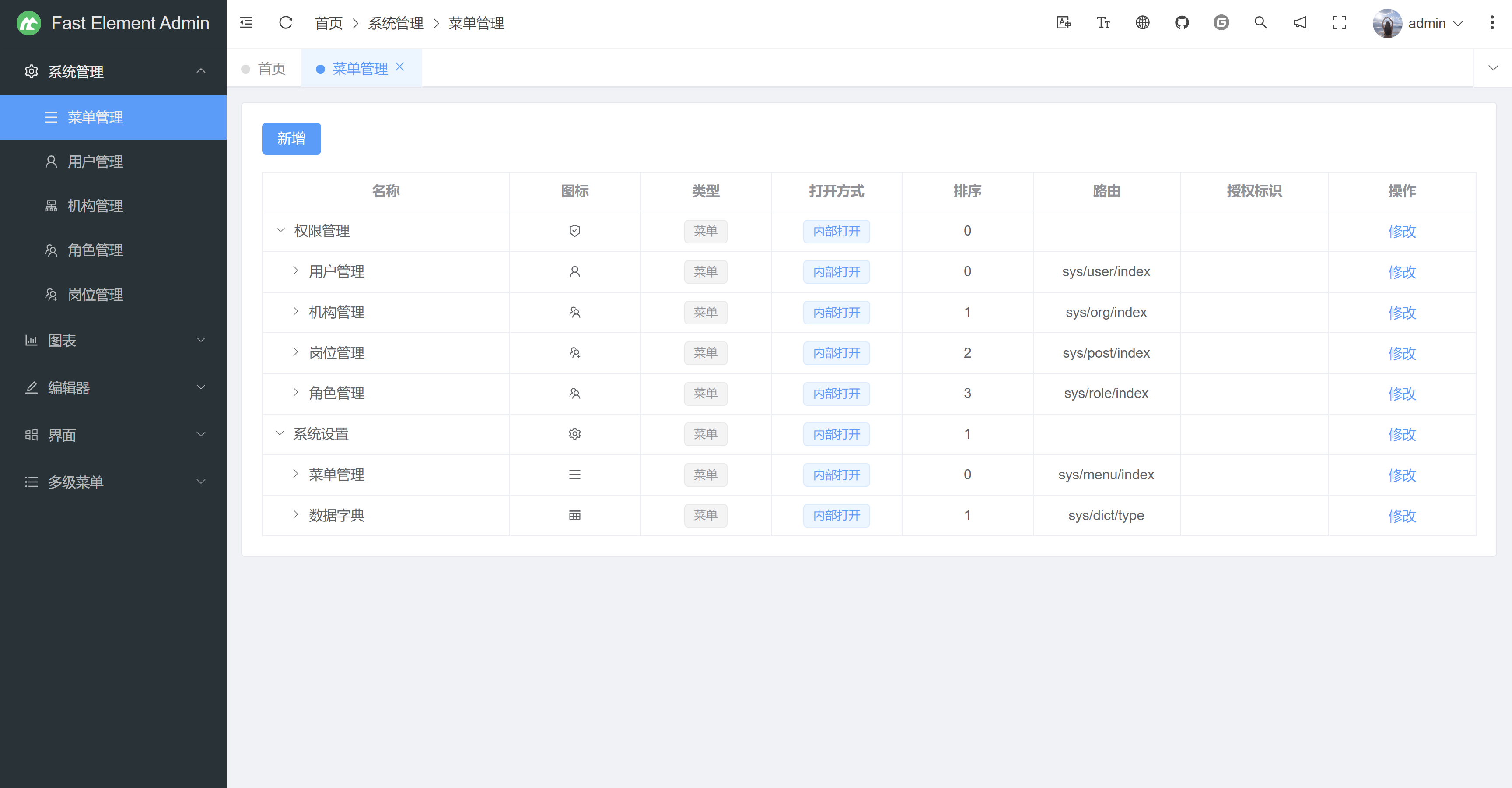The image size is (1512, 788).
Task: Expand the 角色管理 table row
Action: tap(295, 392)
